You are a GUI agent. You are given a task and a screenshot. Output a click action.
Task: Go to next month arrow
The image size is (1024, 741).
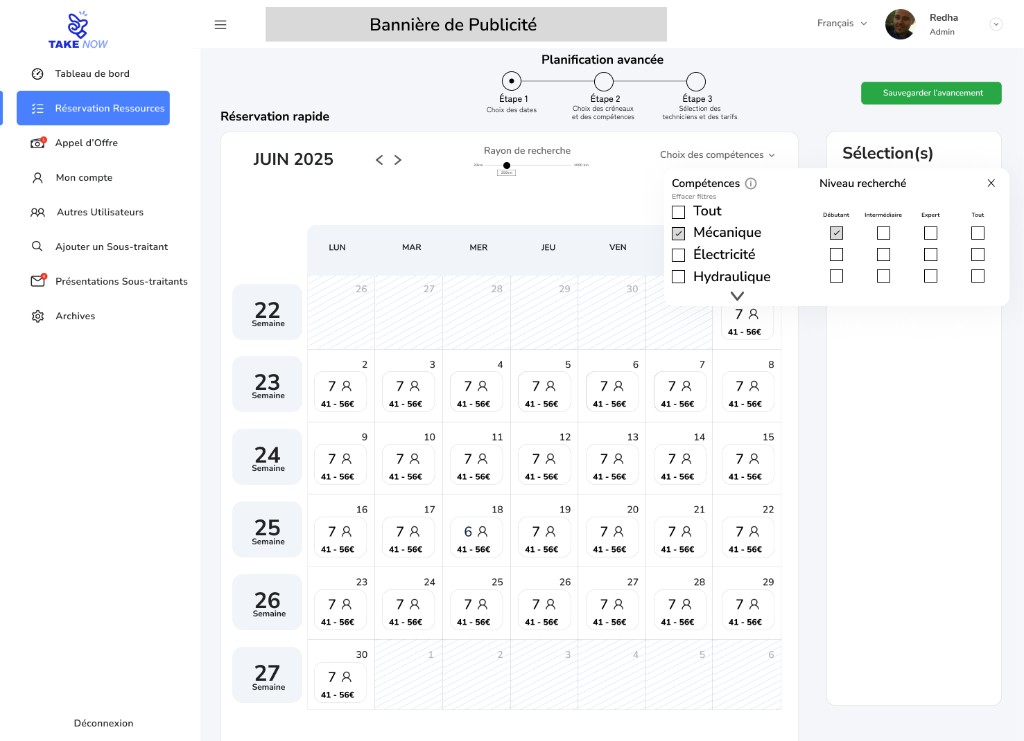click(x=398, y=160)
